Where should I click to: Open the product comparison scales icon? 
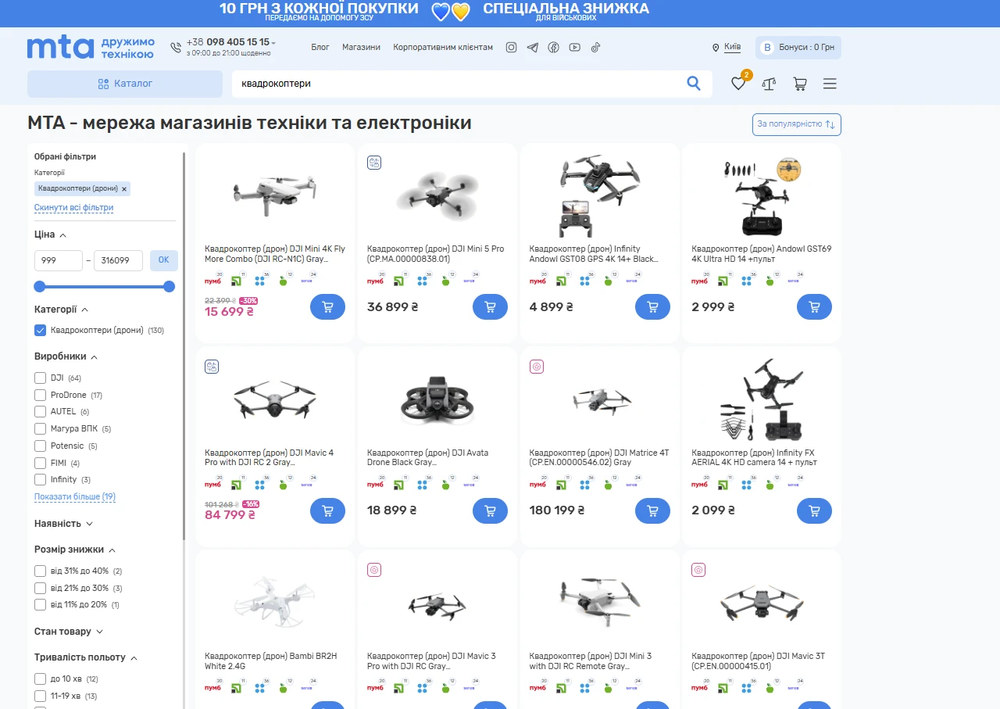[x=769, y=84]
